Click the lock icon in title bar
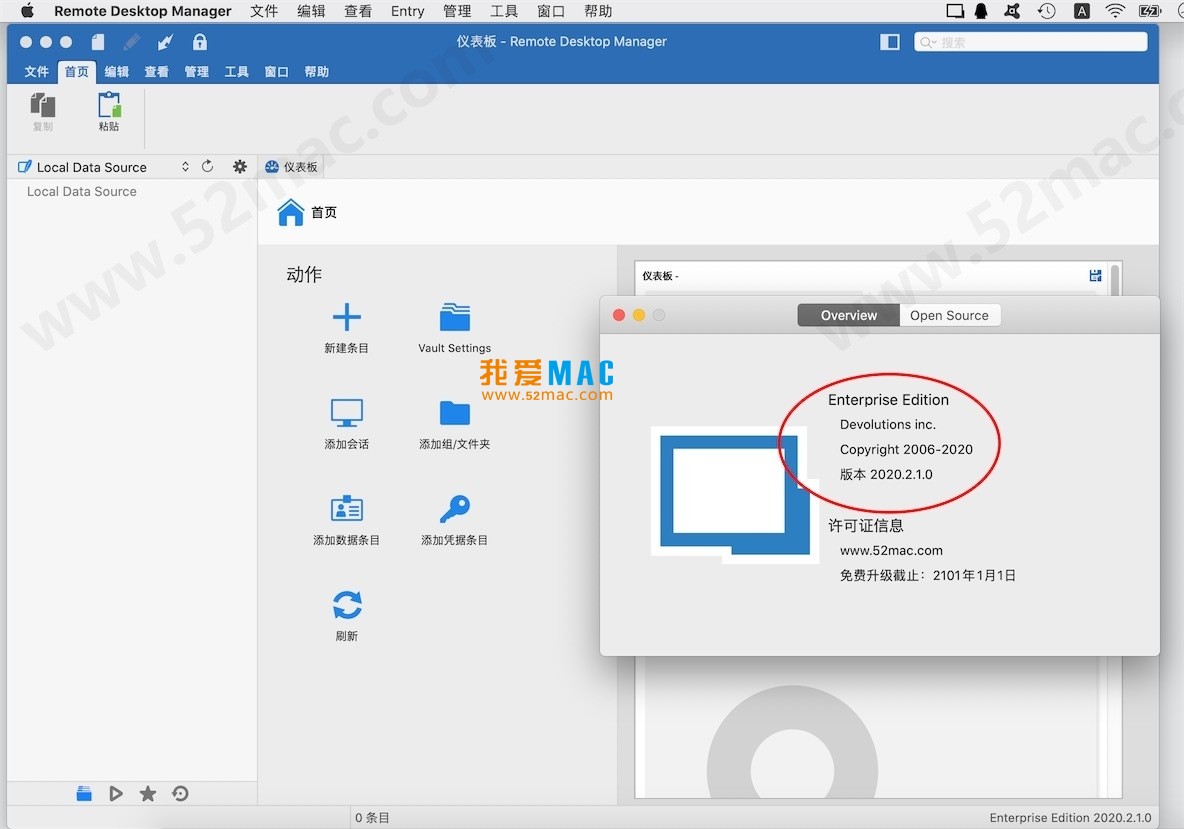1184x829 pixels. click(200, 42)
